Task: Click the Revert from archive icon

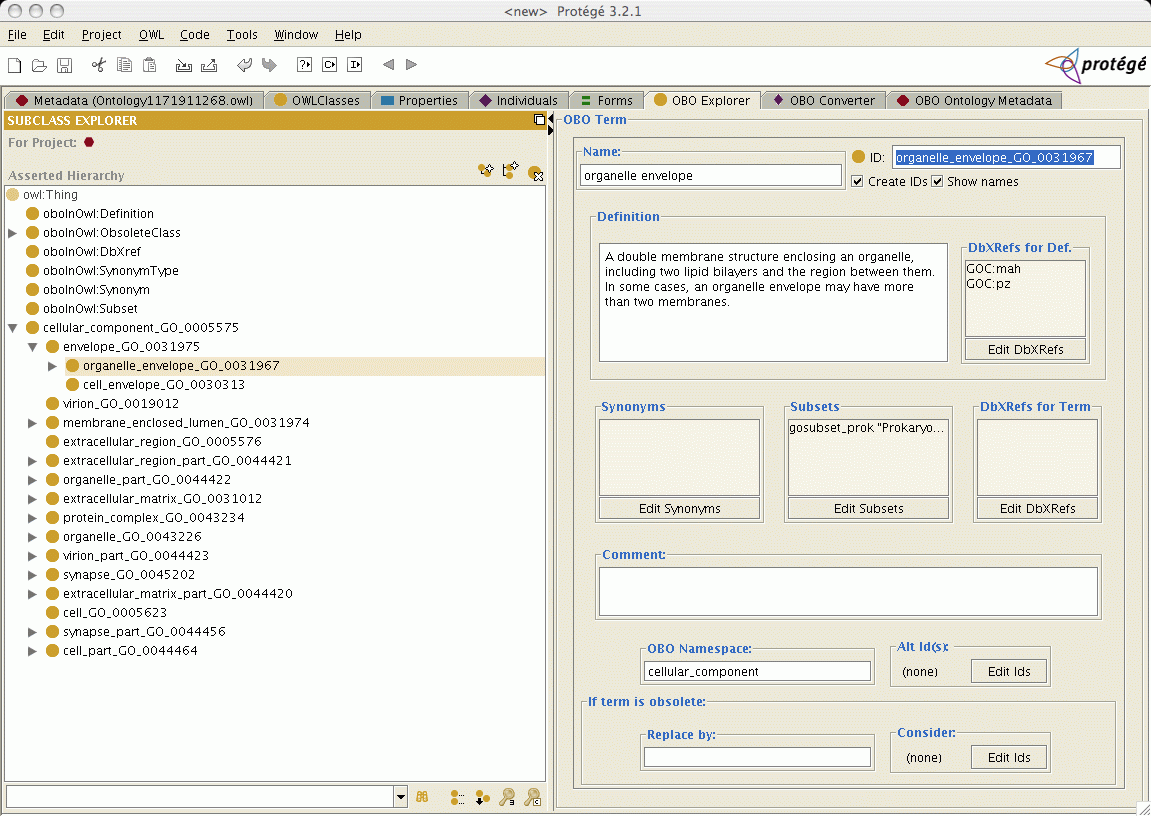Action: [x=209, y=65]
